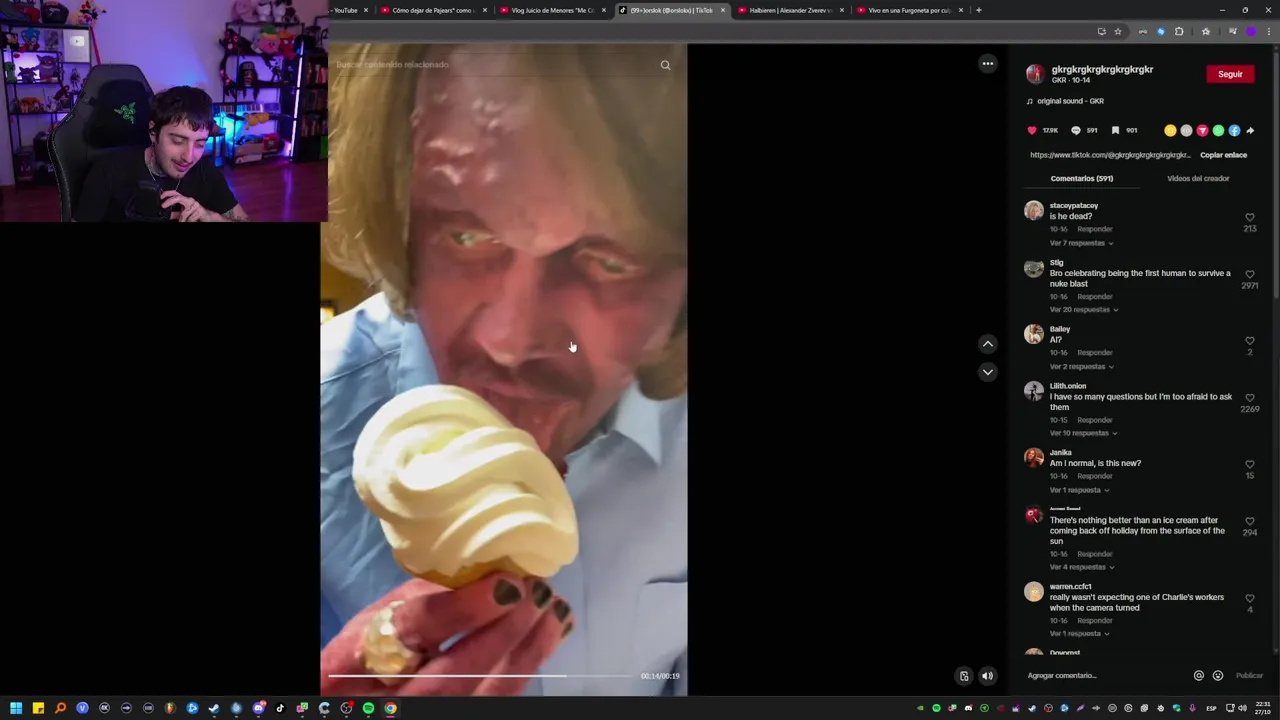Reply to Stig with Responder
The width and height of the screenshot is (1280, 720).
[x=1095, y=297]
